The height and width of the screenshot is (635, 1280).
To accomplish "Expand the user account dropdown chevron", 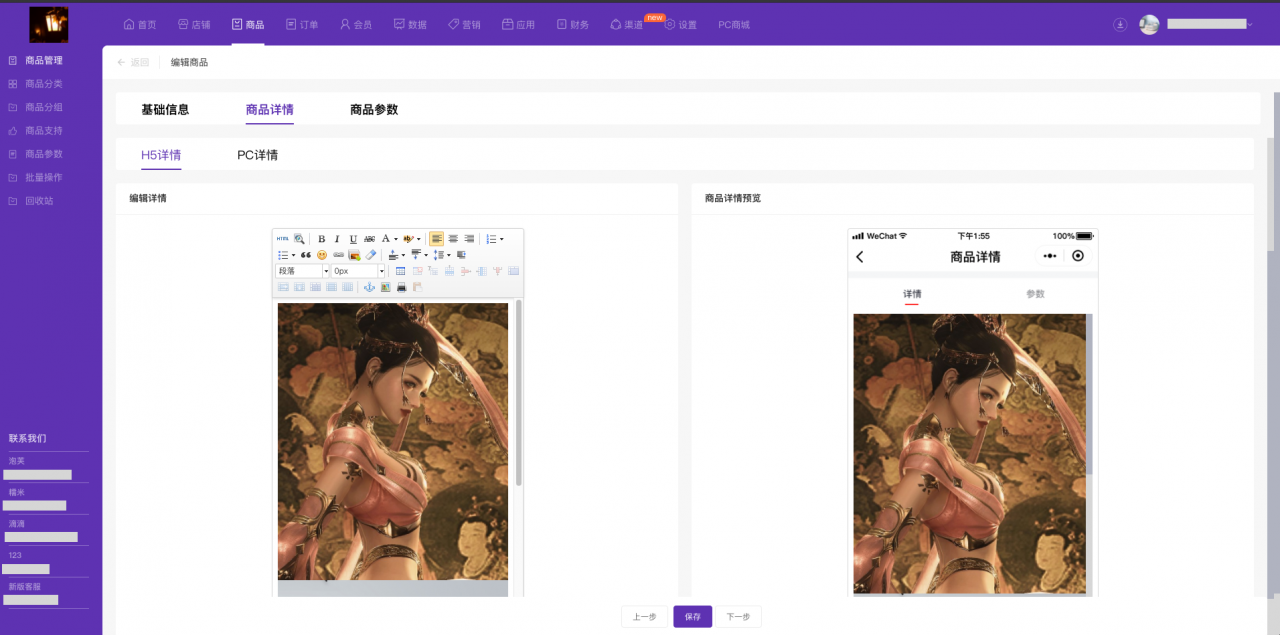I will pyautogui.click(x=1250, y=24).
